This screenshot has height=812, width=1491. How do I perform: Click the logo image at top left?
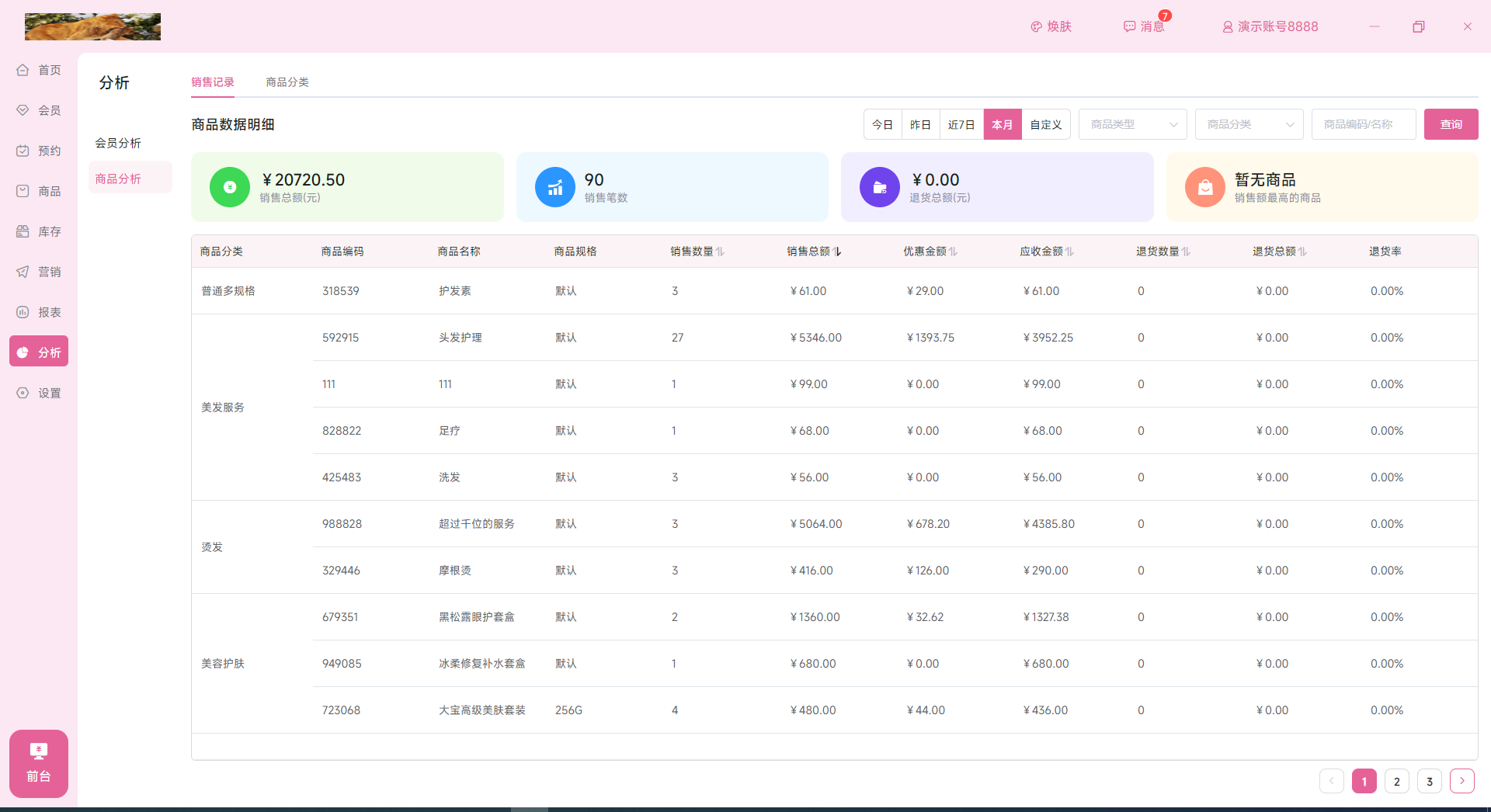[92, 26]
